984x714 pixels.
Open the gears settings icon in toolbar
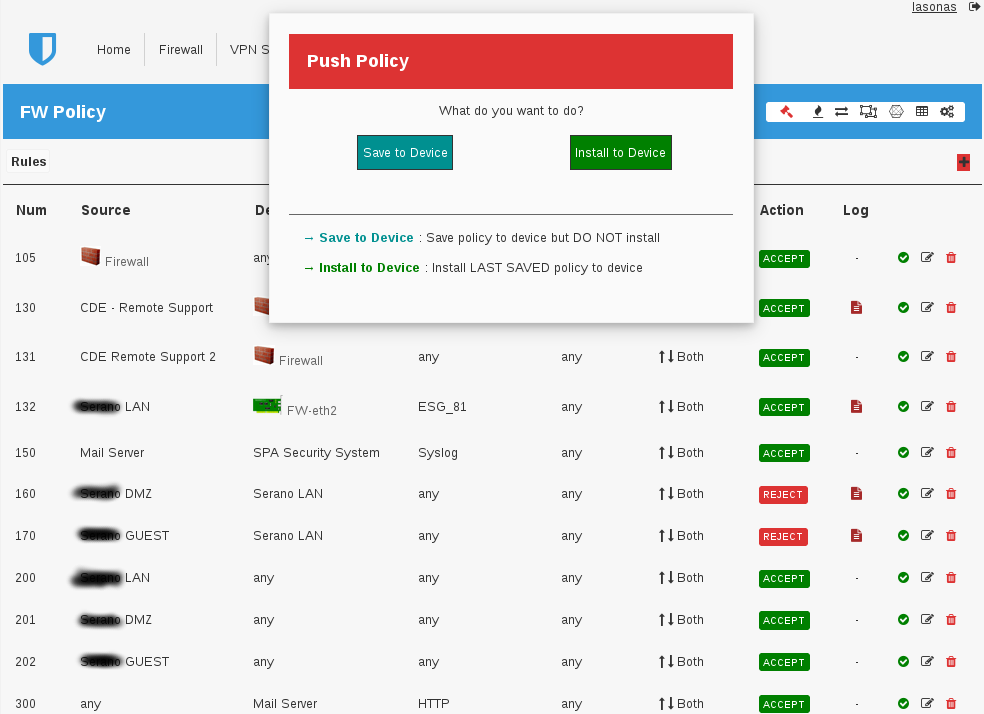(x=947, y=112)
